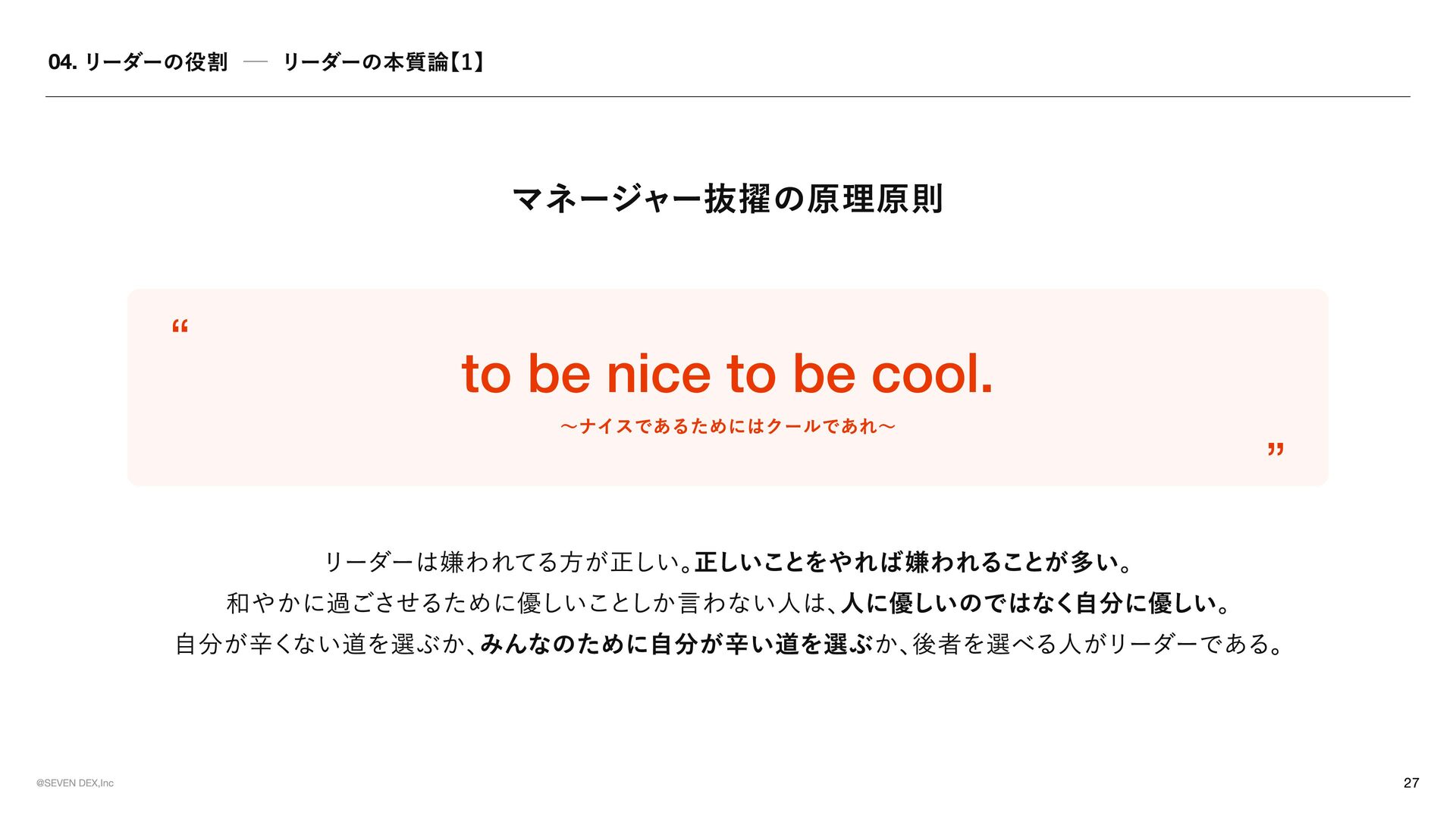Click the bold text 人に優しいのではなく自分に優しい。

pos(1035,603)
